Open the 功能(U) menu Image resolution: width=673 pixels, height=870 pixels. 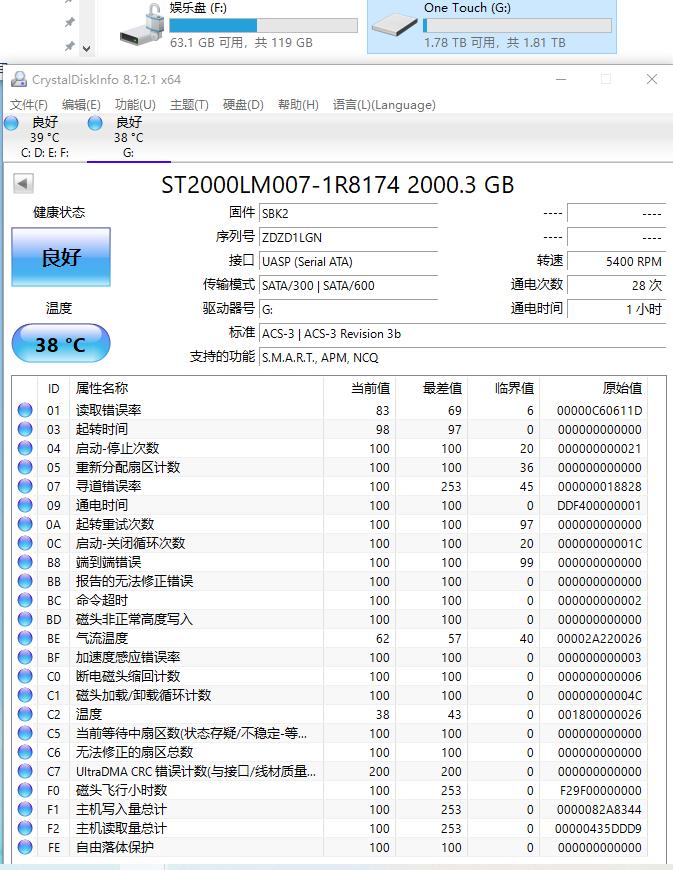tap(135, 104)
